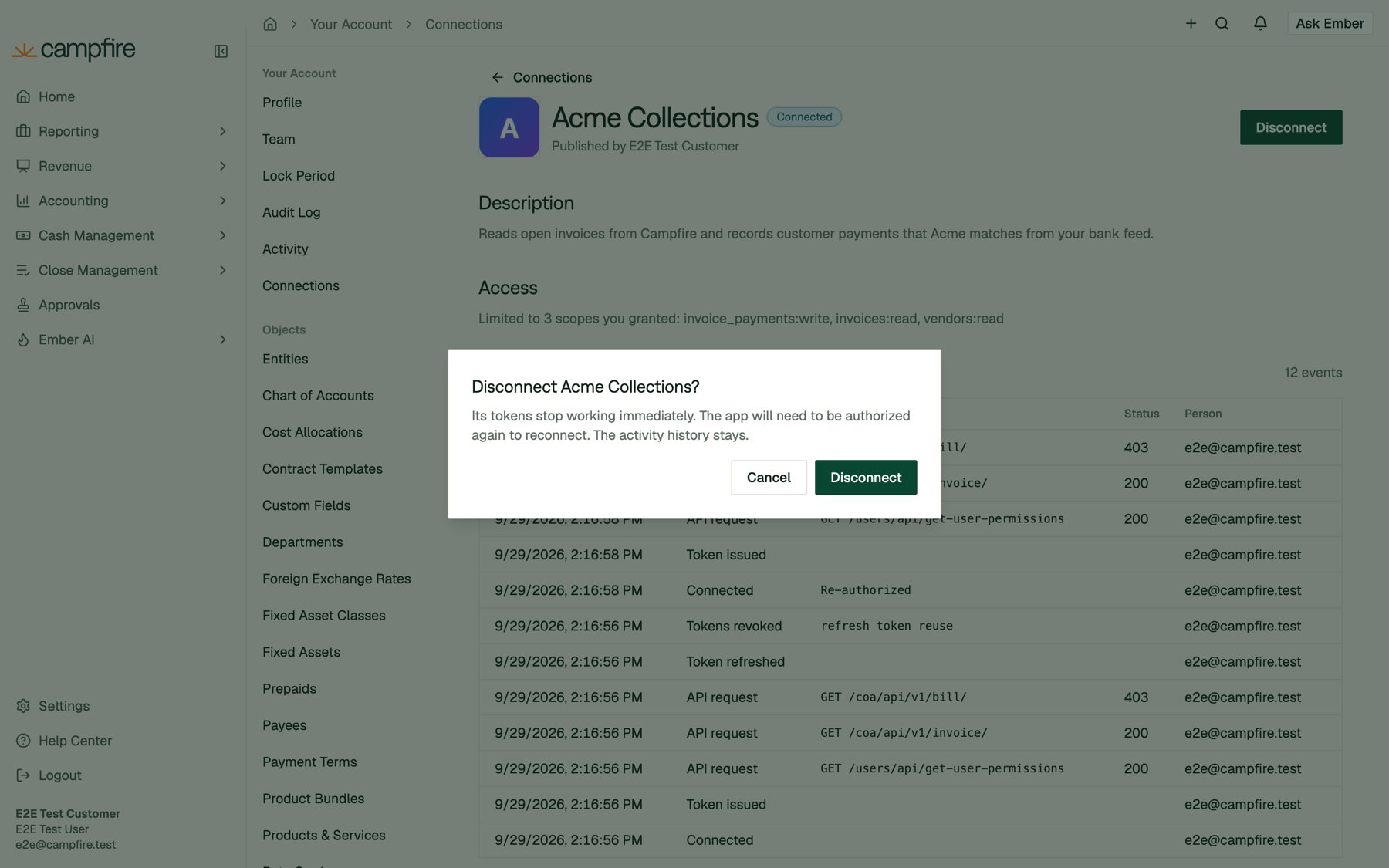This screenshot has width=1389, height=868.
Task: Click the Connected status badge
Action: tap(804, 117)
